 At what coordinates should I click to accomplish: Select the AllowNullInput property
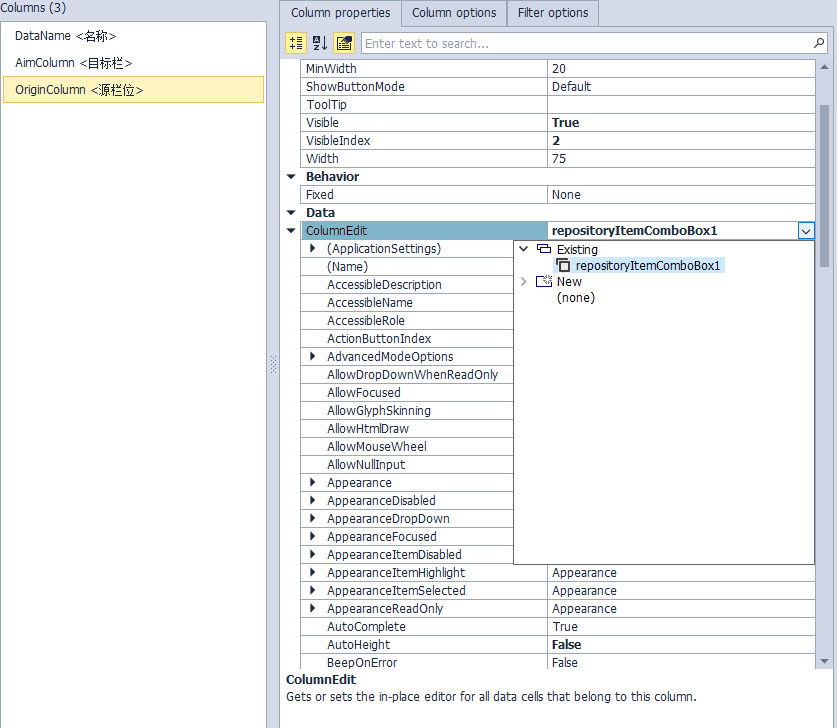click(x=407, y=464)
